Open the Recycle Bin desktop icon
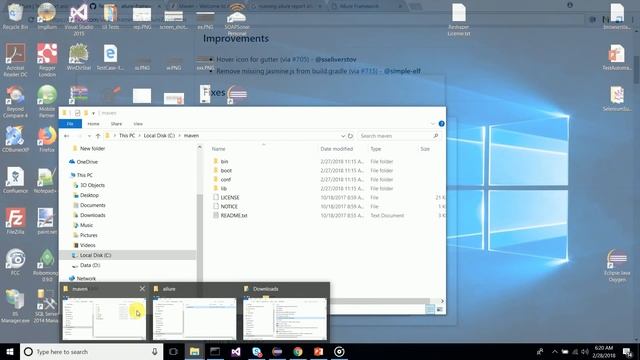 (x=15, y=16)
